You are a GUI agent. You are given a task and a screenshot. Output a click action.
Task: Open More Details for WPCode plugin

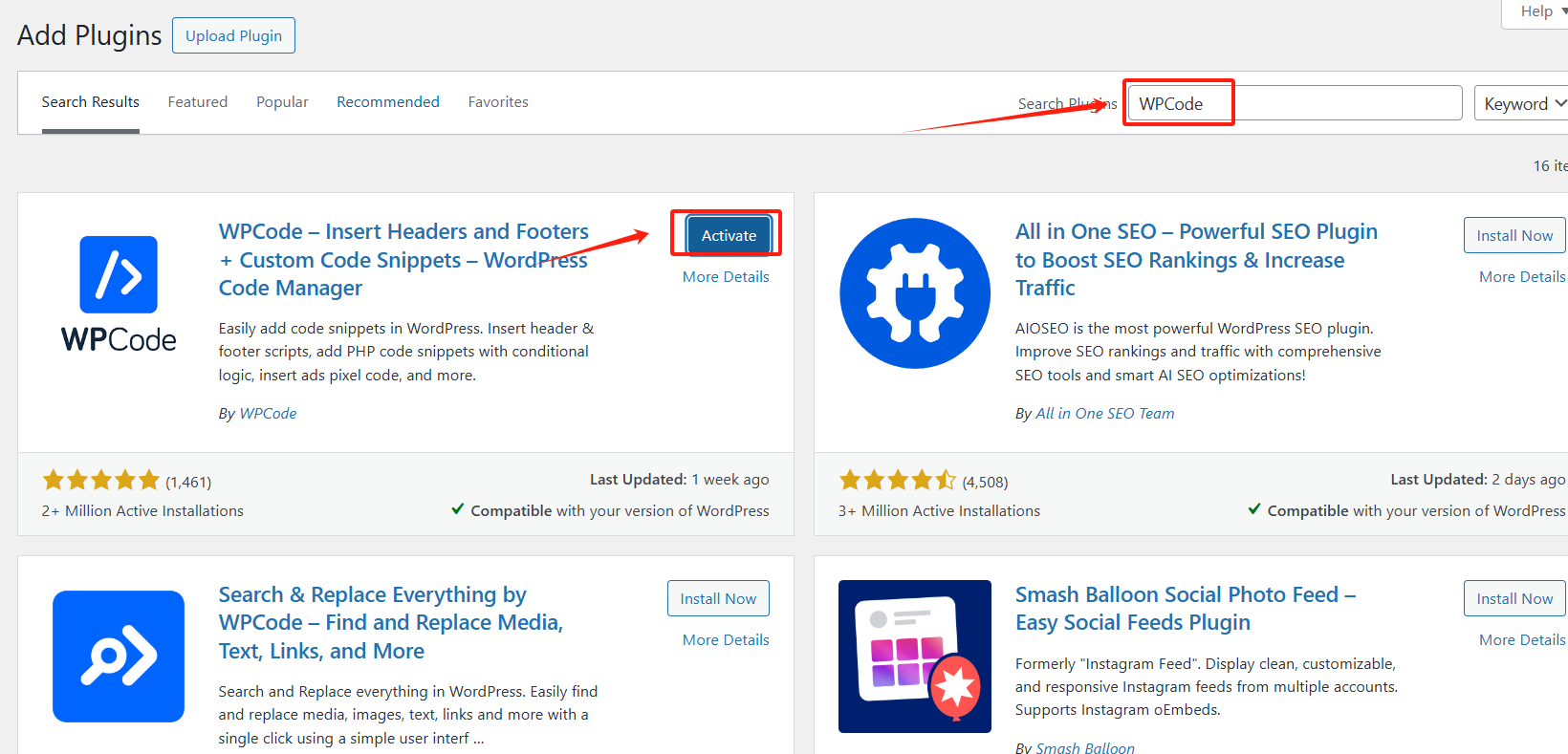click(x=726, y=277)
